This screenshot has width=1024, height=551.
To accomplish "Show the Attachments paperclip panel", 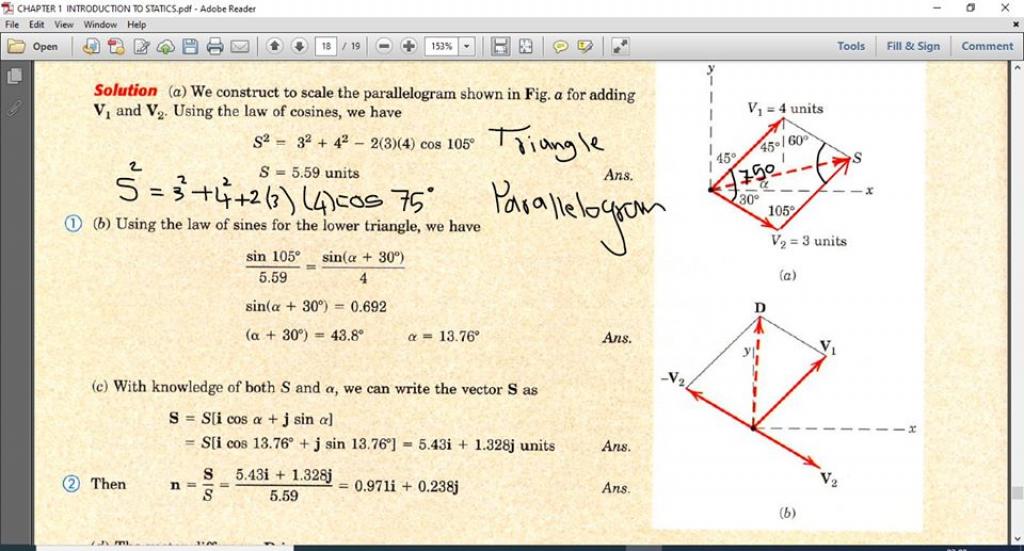I will point(15,106).
